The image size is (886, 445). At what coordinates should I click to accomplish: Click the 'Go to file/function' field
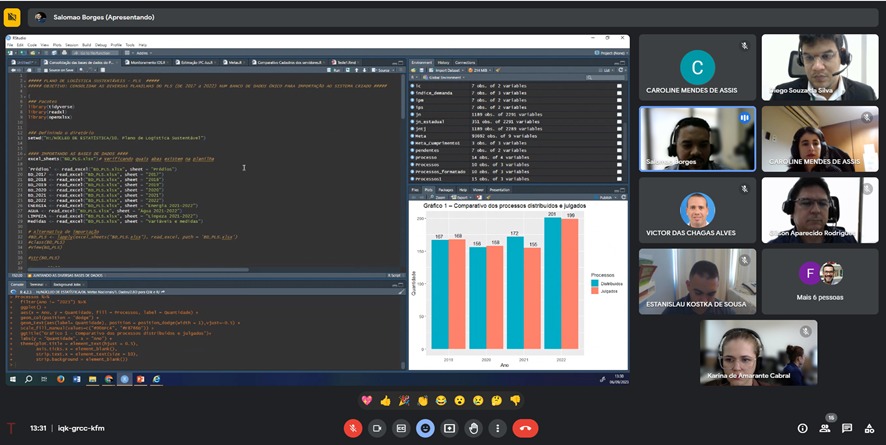click(95, 53)
